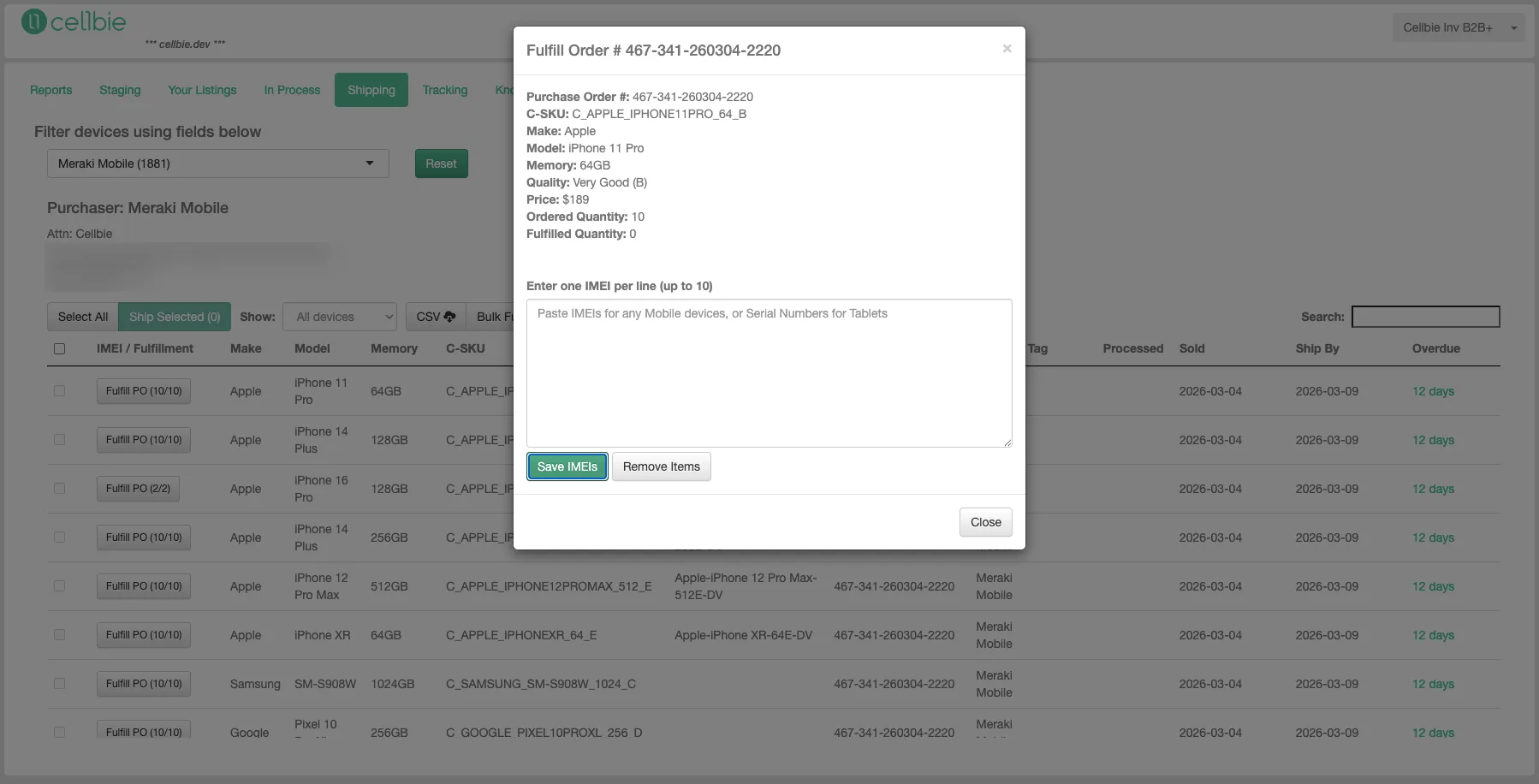Click Apple-iPhone XR-64E-DV listing text
1539x784 pixels.
coord(743,635)
